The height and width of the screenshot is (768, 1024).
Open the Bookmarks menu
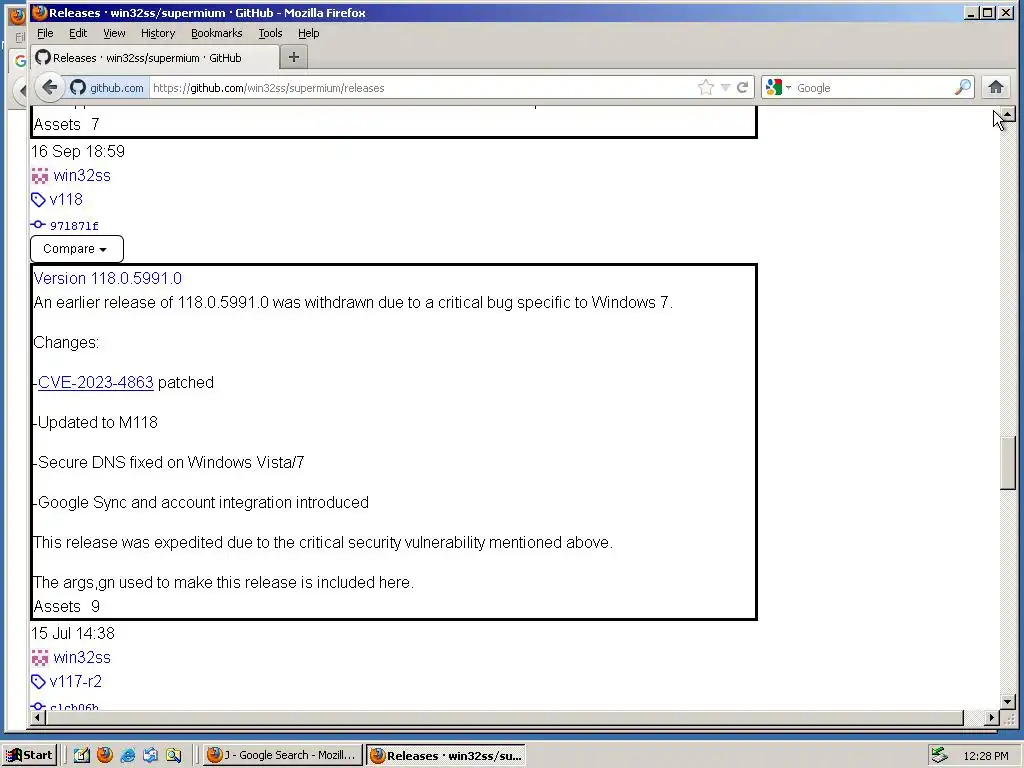tap(216, 33)
